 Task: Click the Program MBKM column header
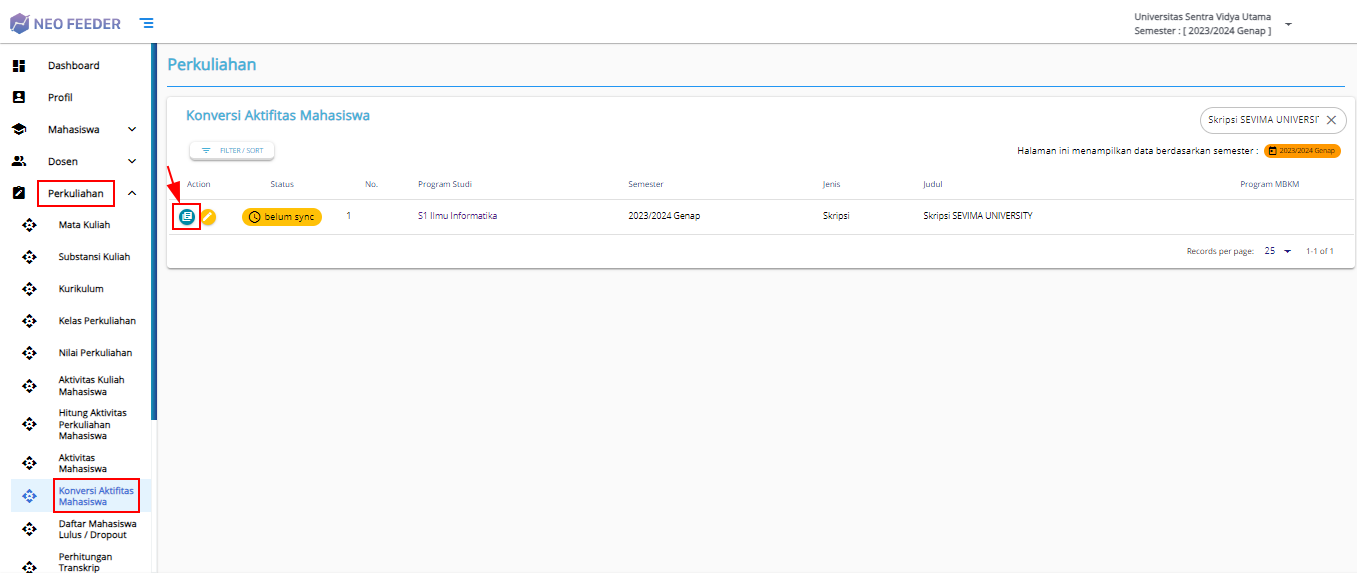click(1269, 185)
